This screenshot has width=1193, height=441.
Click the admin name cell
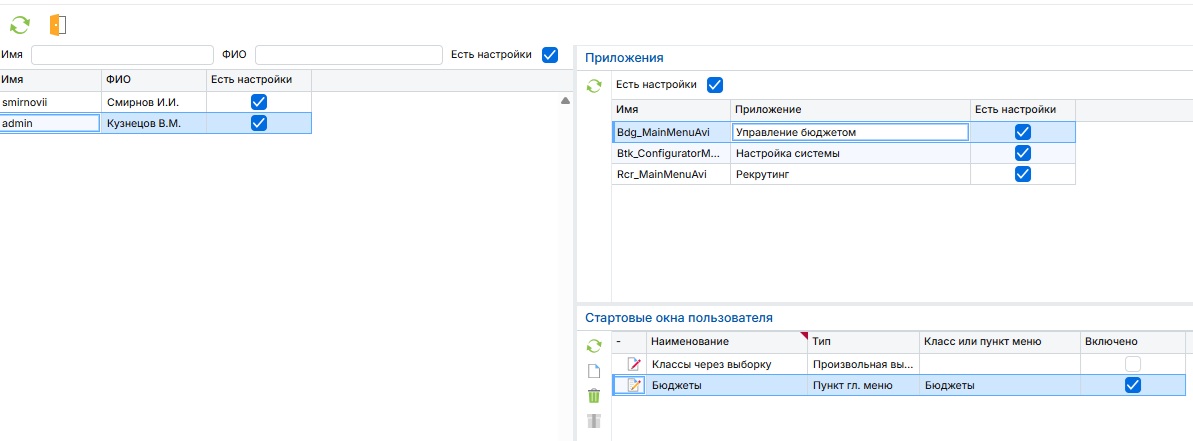(50, 123)
